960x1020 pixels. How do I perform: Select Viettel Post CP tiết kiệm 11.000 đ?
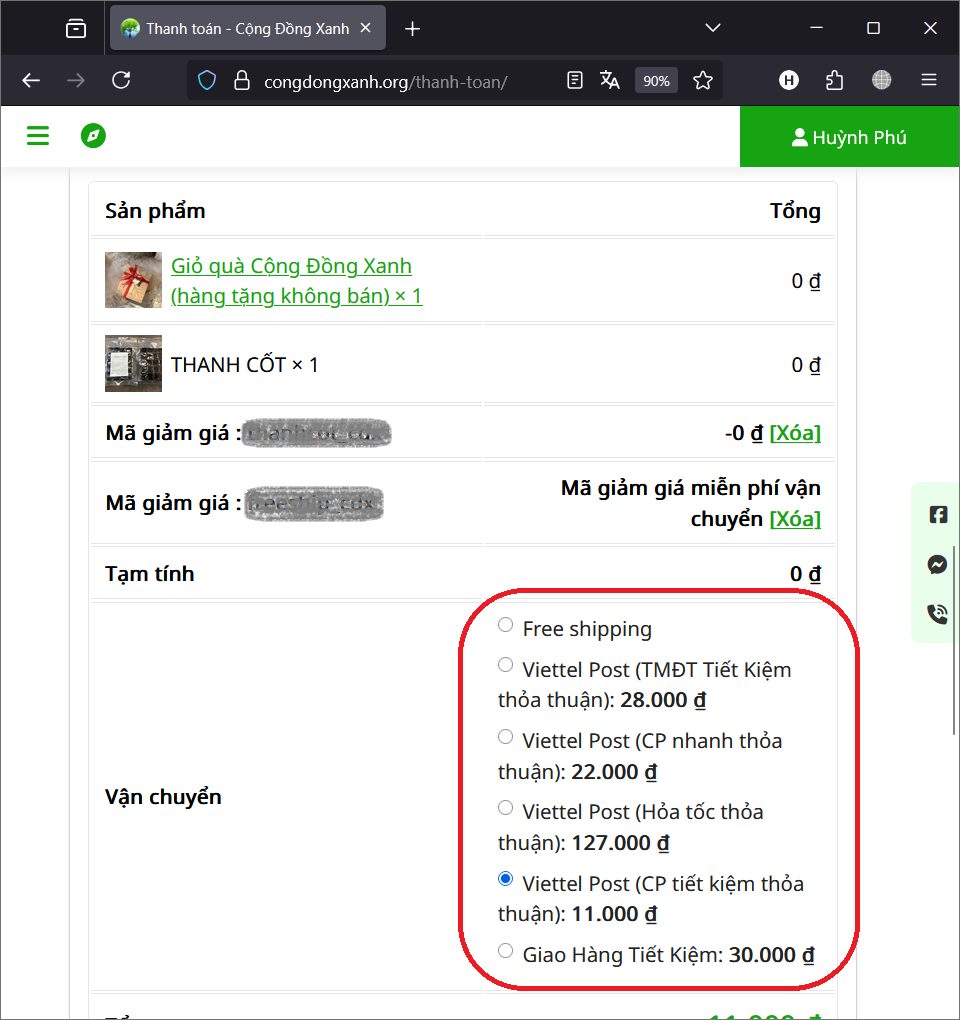coord(505,879)
